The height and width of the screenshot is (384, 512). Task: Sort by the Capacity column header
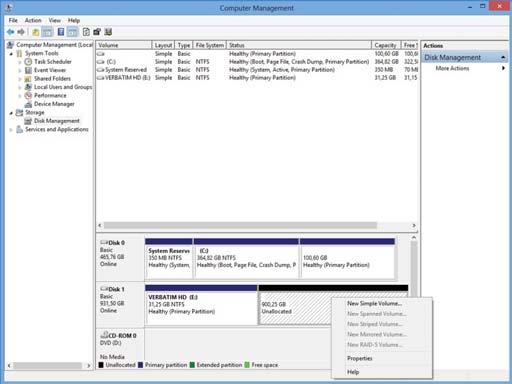pyautogui.click(x=386, y=45)
